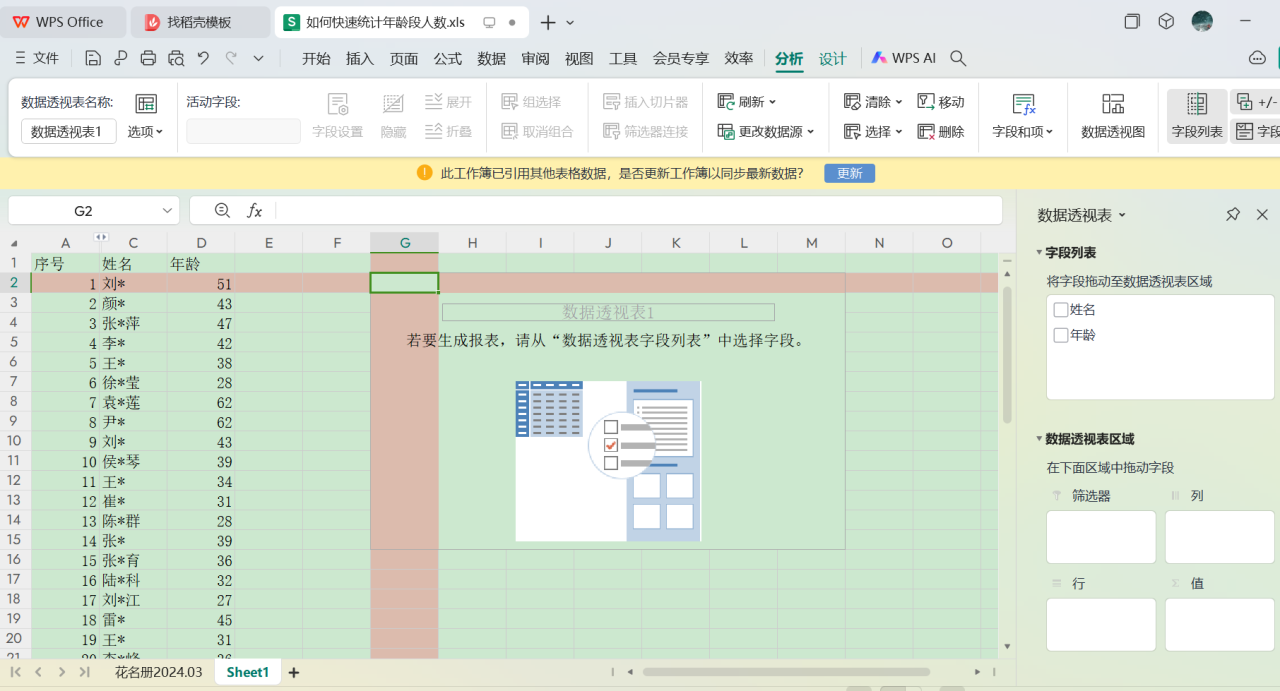Select column D header
Image resolution: width=1280 pixels, height=691 pixels.
click(x=201, y=243)
